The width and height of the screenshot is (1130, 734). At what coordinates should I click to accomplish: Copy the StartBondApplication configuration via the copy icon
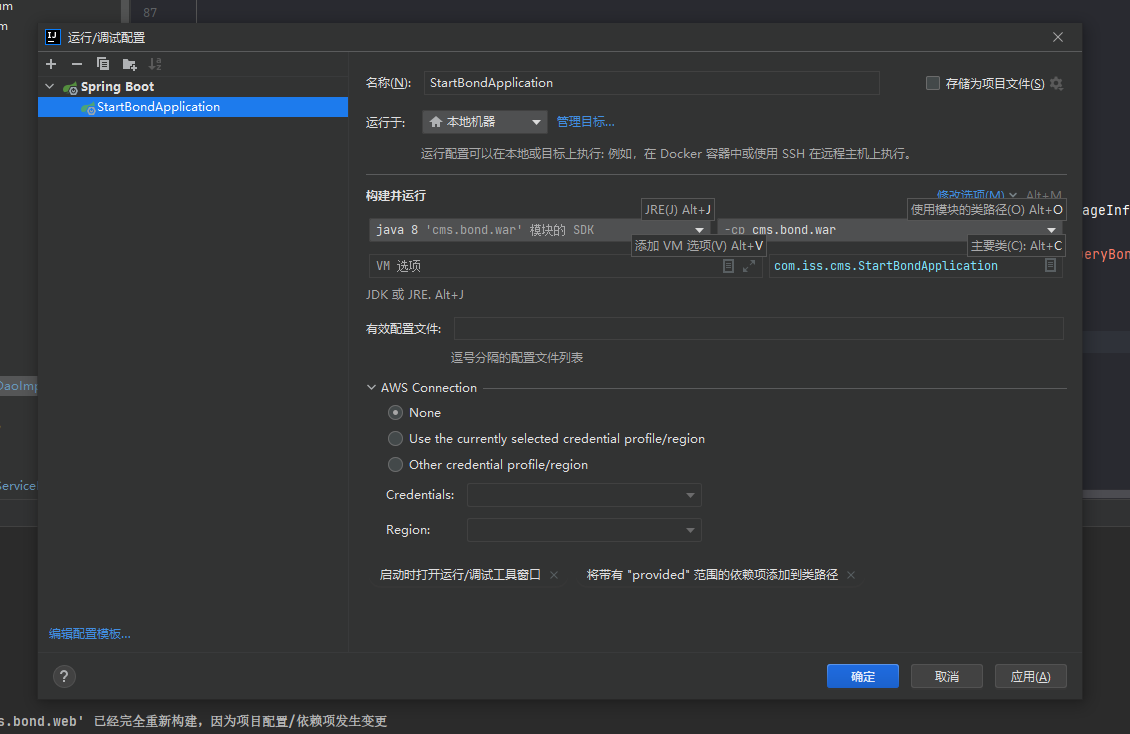[103, 63]
